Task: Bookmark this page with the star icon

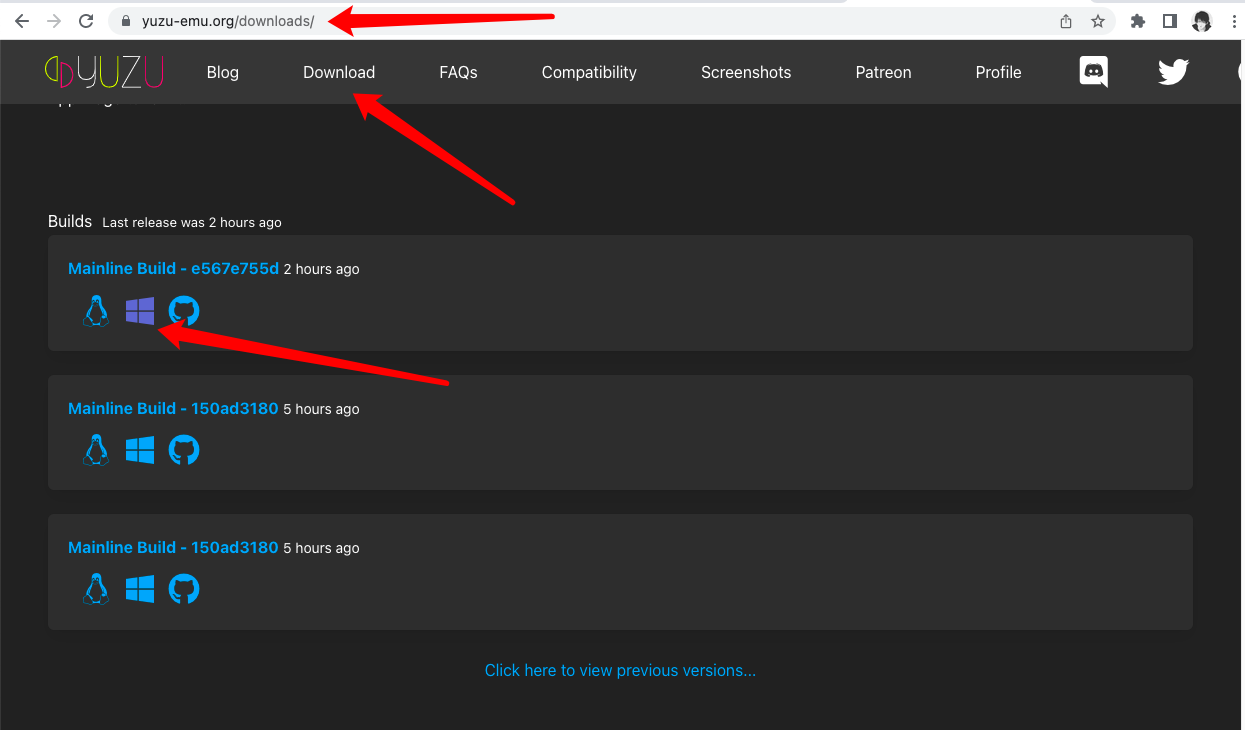Action: pos(1098,21)
